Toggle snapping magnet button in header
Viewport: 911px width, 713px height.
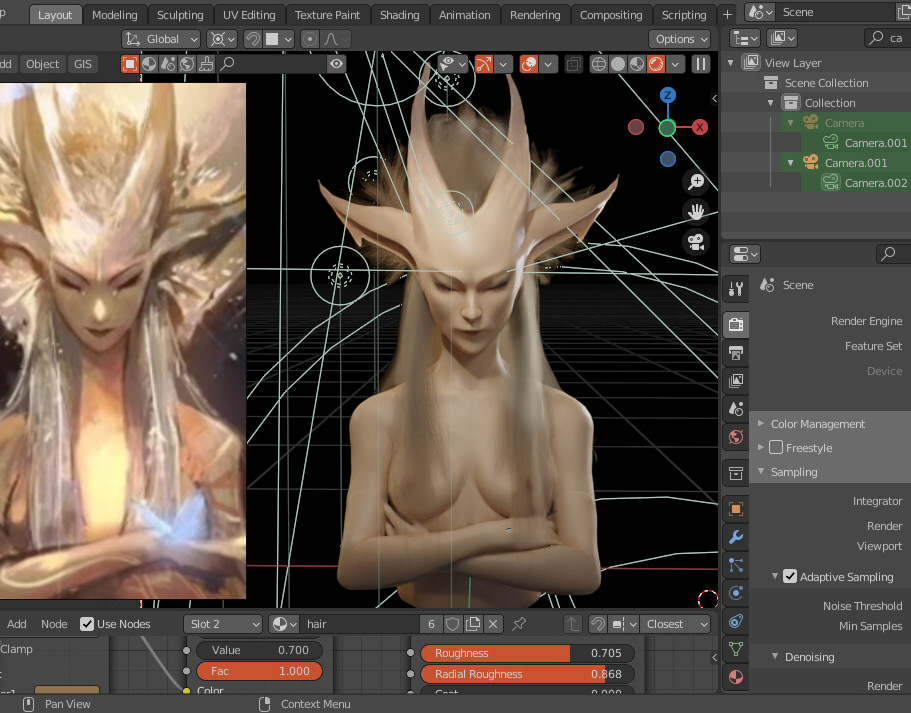coord(253,40)
